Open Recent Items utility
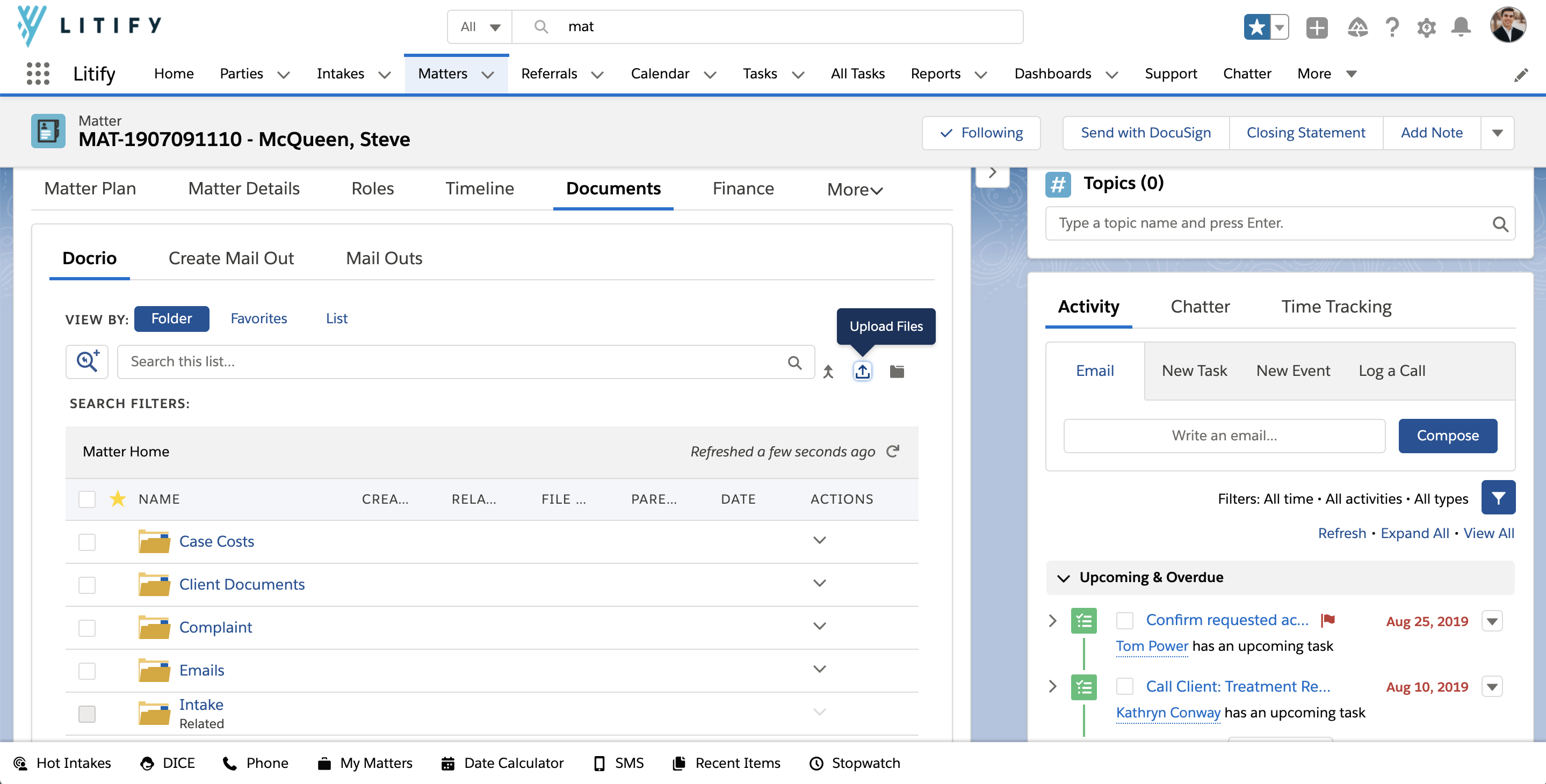Screen dimensions: 1546x784 (x=727, y=763)
